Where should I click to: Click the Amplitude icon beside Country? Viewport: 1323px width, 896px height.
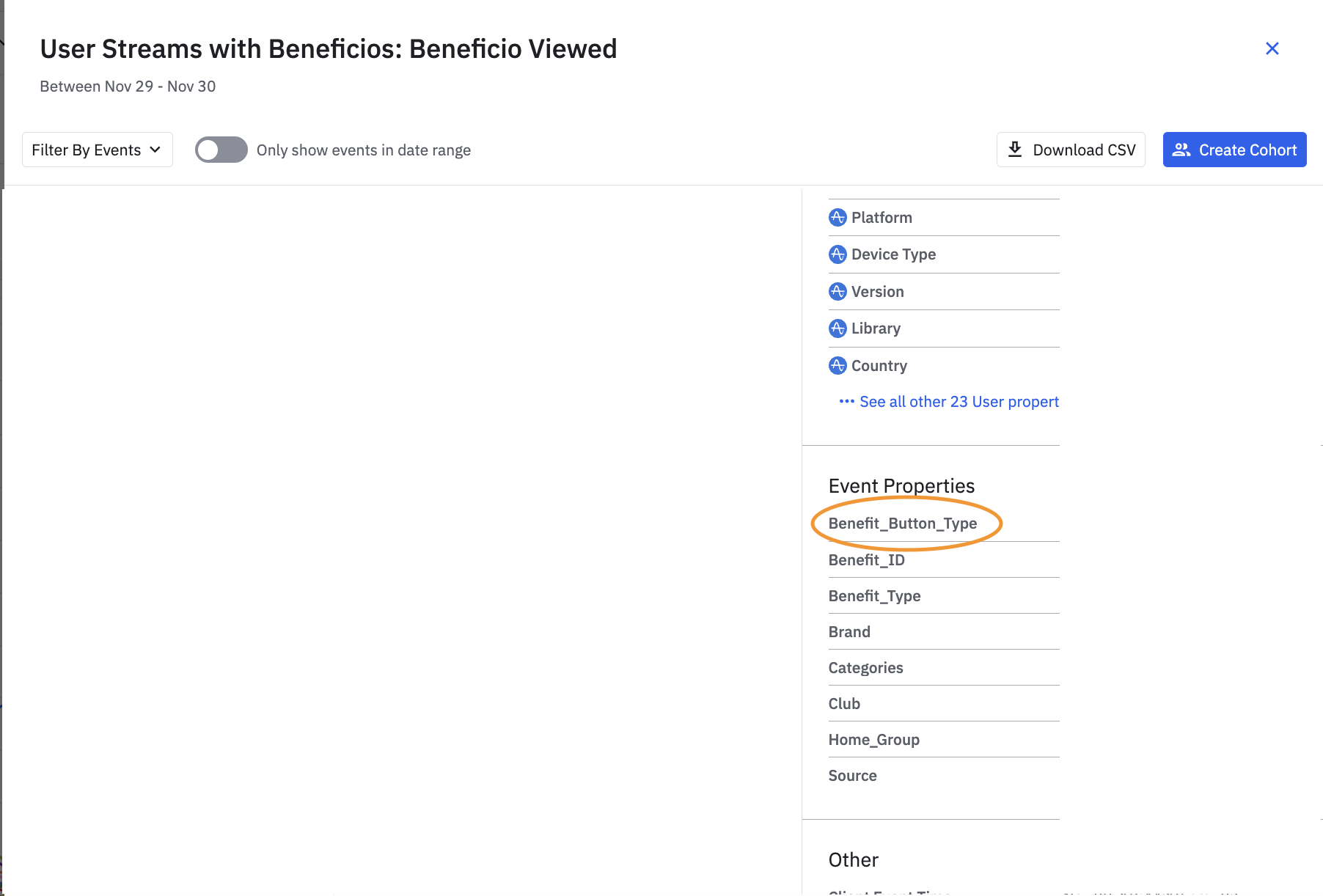tap(837, 365)
